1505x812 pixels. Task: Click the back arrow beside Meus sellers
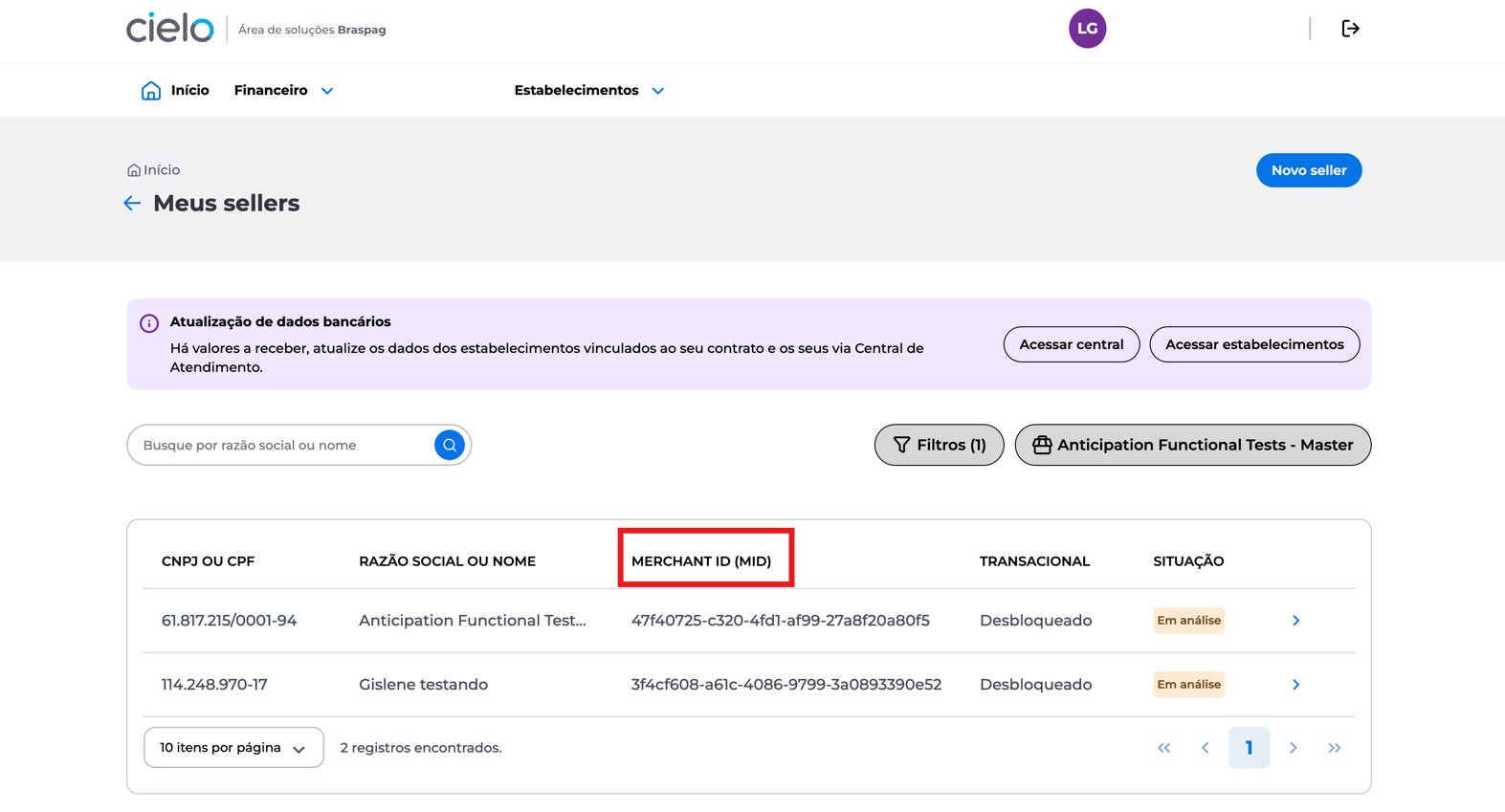coord(132,203)
